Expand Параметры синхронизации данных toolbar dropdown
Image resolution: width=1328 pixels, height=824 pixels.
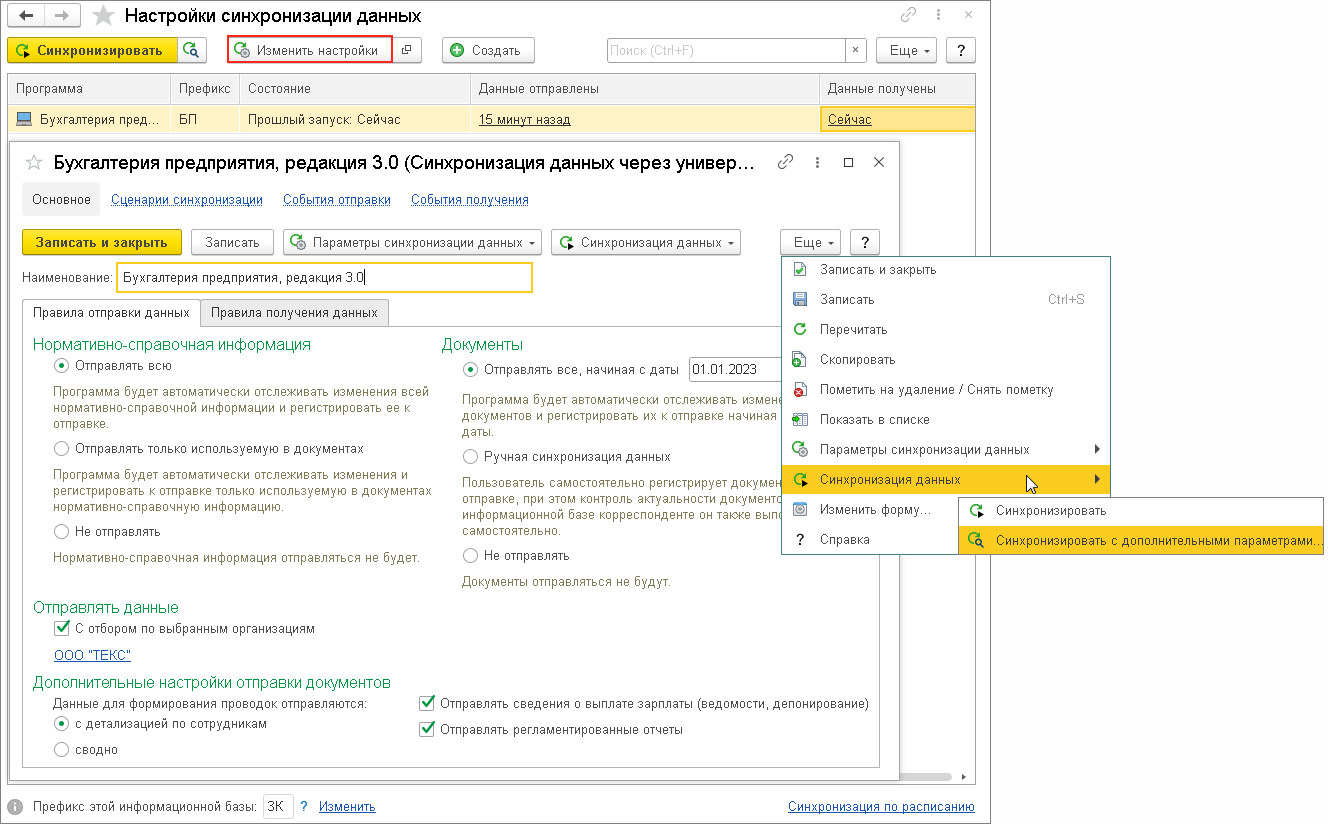tap(413, 242)
